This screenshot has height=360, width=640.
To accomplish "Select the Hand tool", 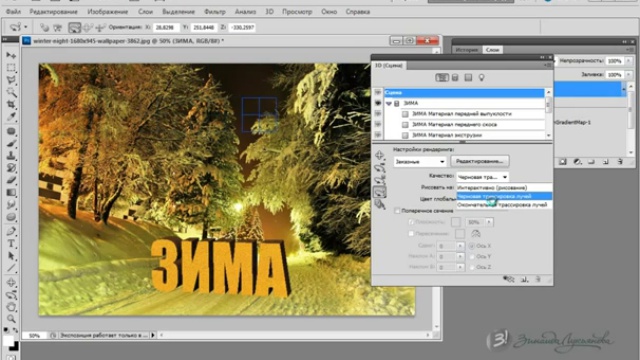I will click(11, 307).
